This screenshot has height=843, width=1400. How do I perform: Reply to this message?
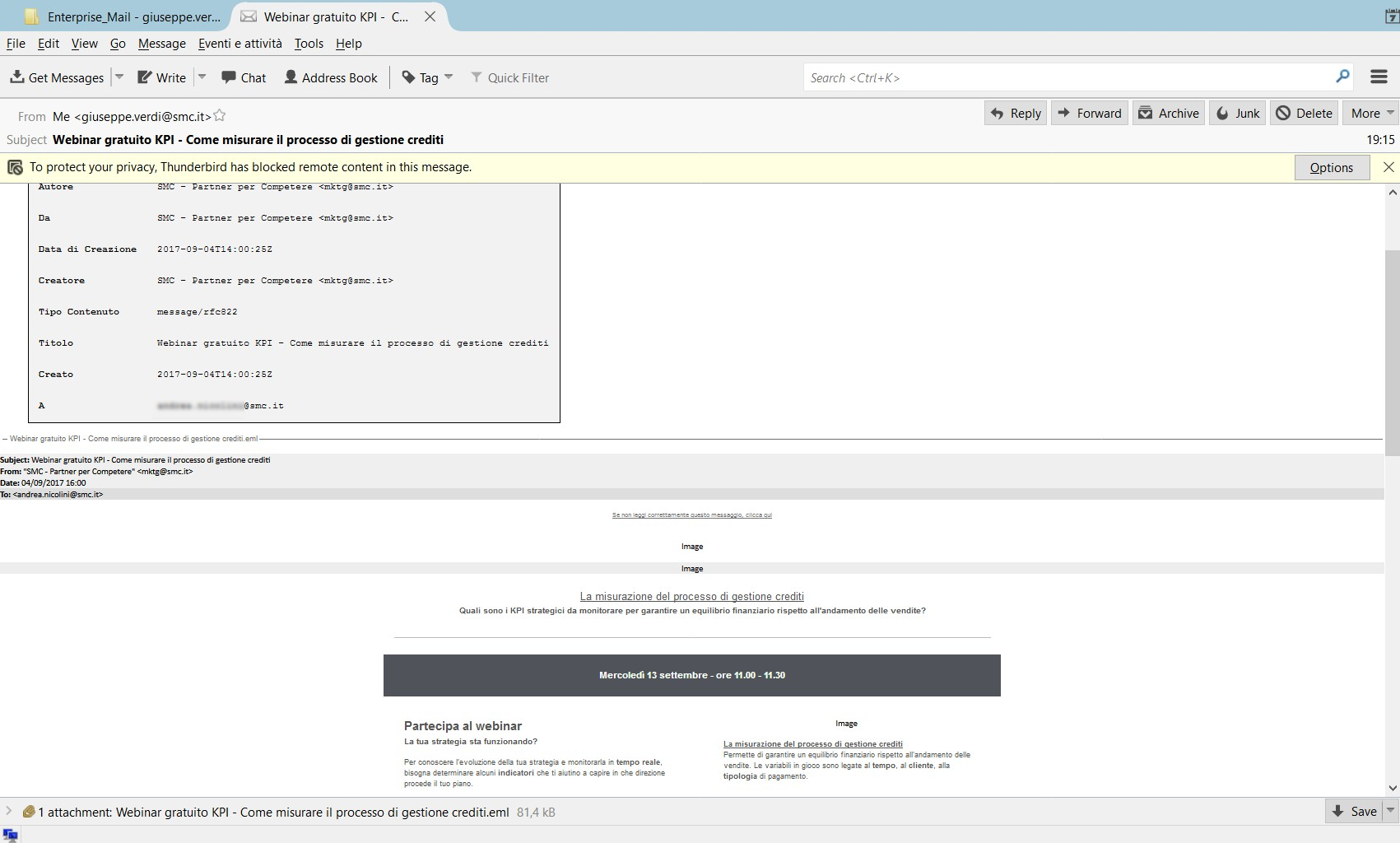click(1016, 113)
